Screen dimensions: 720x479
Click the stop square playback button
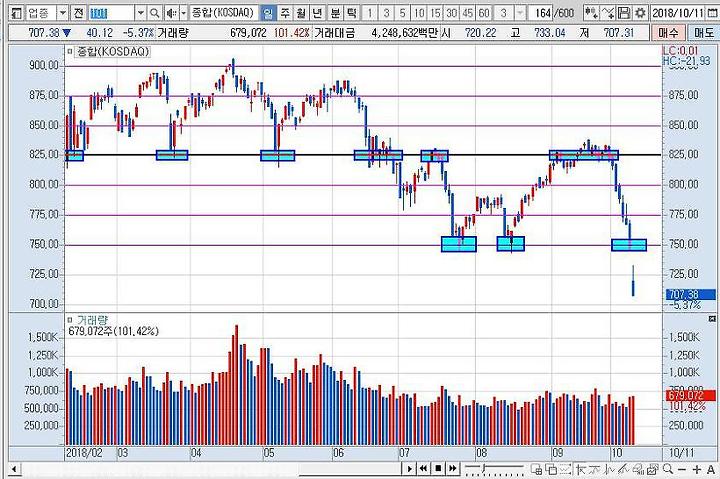click(x=438, y=469)
